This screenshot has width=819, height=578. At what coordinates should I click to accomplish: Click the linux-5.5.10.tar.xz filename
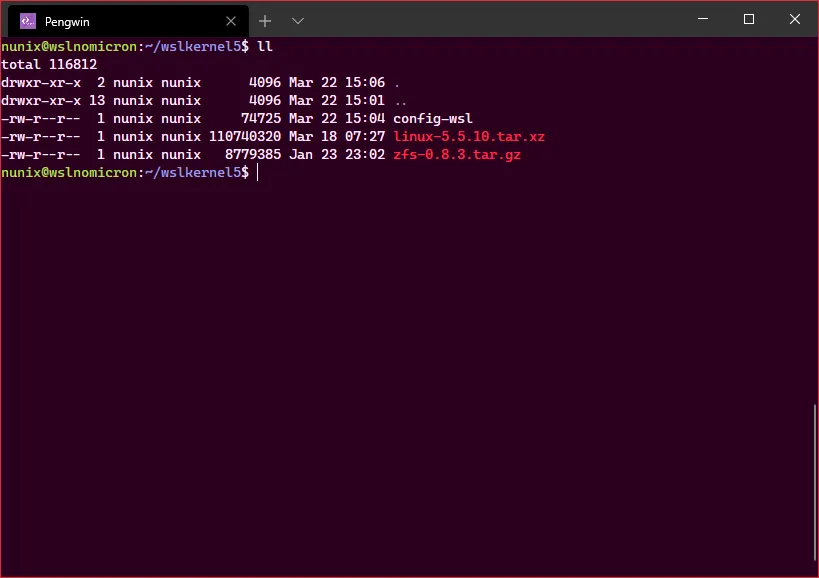coord(469,136)
